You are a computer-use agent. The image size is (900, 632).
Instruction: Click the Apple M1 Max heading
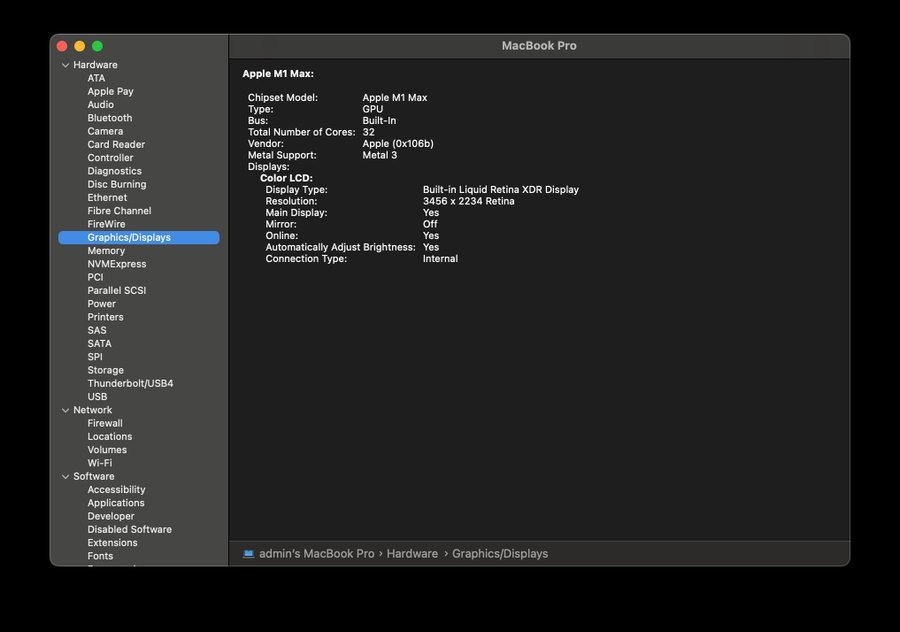(x=278, y=73)
